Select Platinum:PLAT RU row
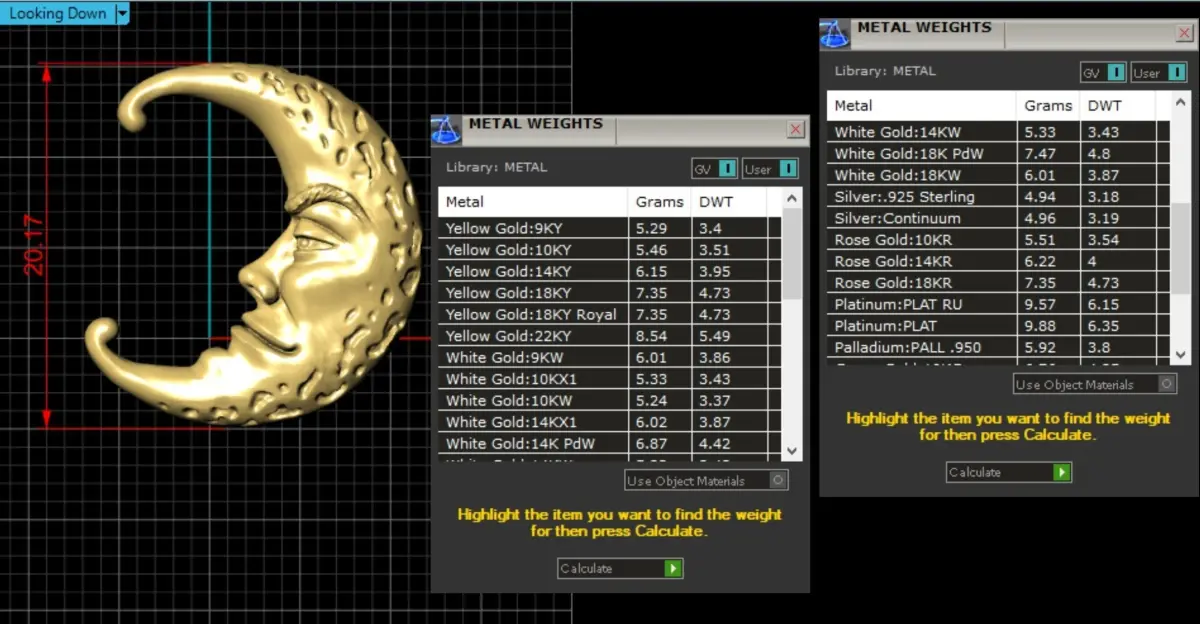The width and height of the screenshot is (1200, 624). (x=999, y=304)
